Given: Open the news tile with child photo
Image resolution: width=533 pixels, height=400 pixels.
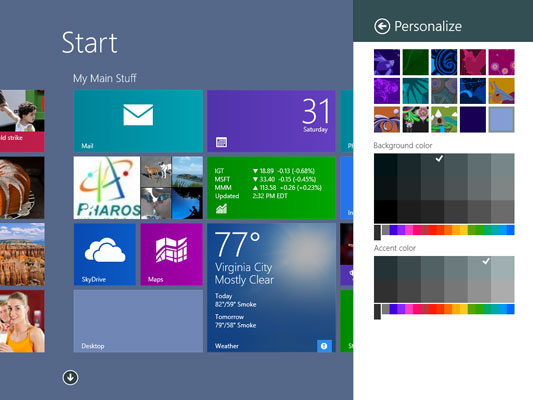Looking at the screenshot, I should click(22, 121).
